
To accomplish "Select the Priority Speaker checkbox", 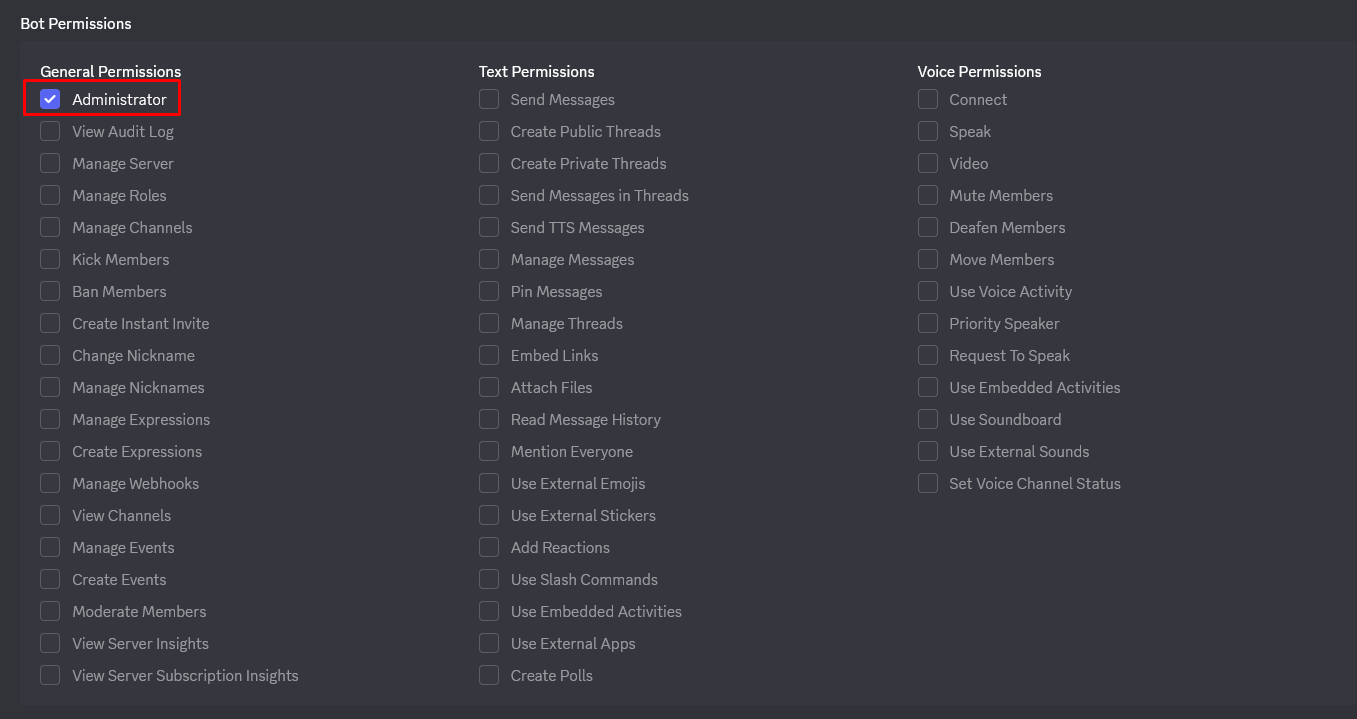I will tap(928, 324).
